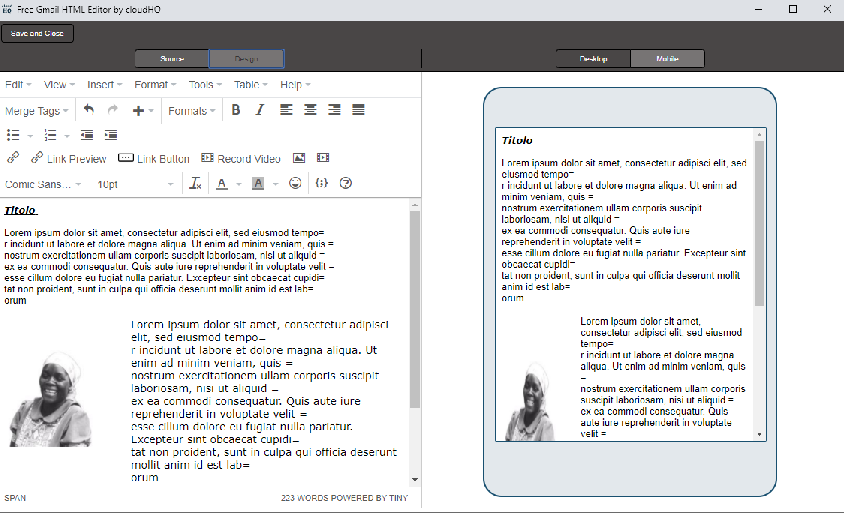Click Link Preview button
This screenshot has width=850, height=514.
tap(68, 158)
